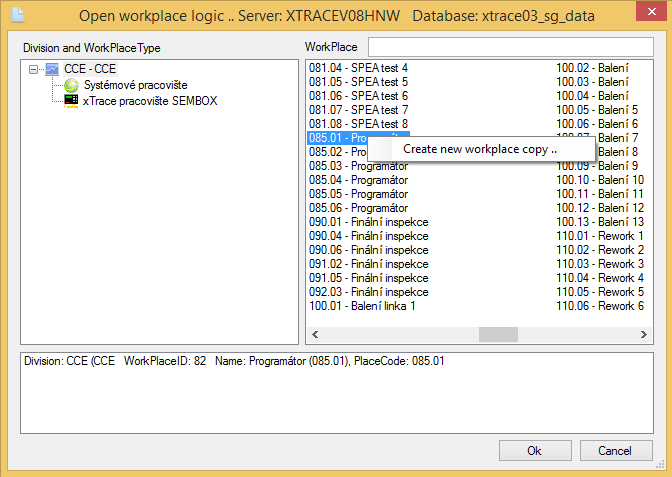Collapse the CCE - CCE tree node
This screenshot has height=477, width=672.
coord(34,70)
